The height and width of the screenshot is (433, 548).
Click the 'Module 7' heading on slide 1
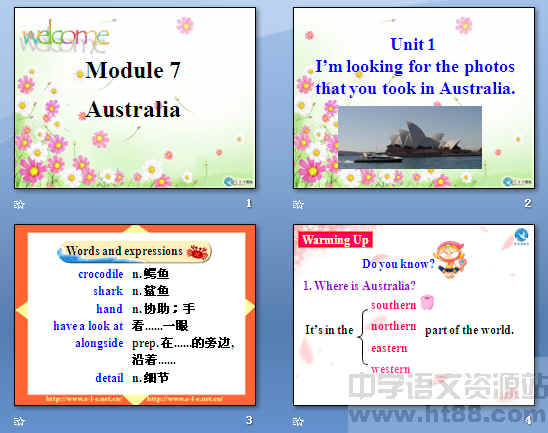[x=133, y=70]
